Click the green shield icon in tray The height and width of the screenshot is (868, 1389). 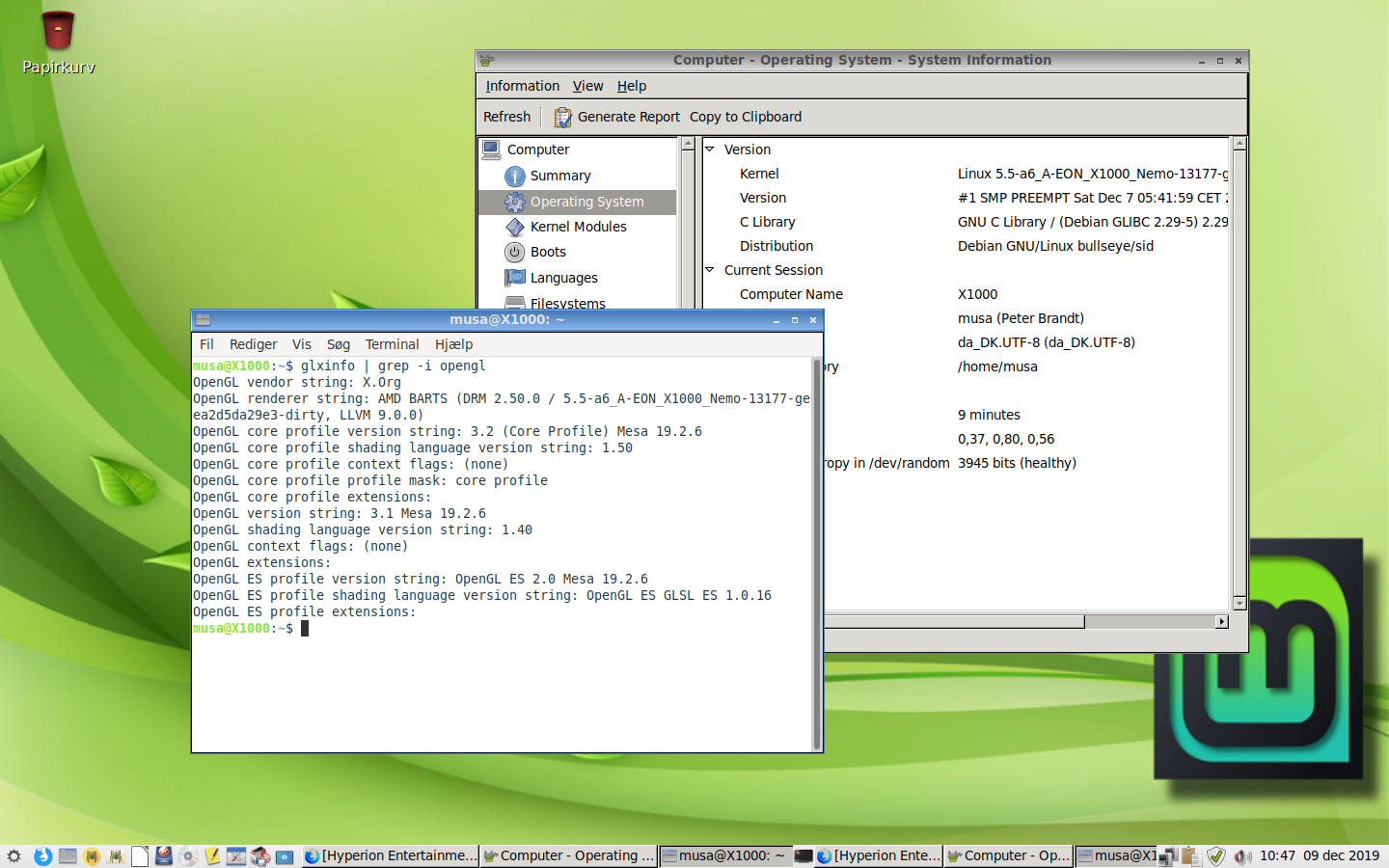point(1216,856)
